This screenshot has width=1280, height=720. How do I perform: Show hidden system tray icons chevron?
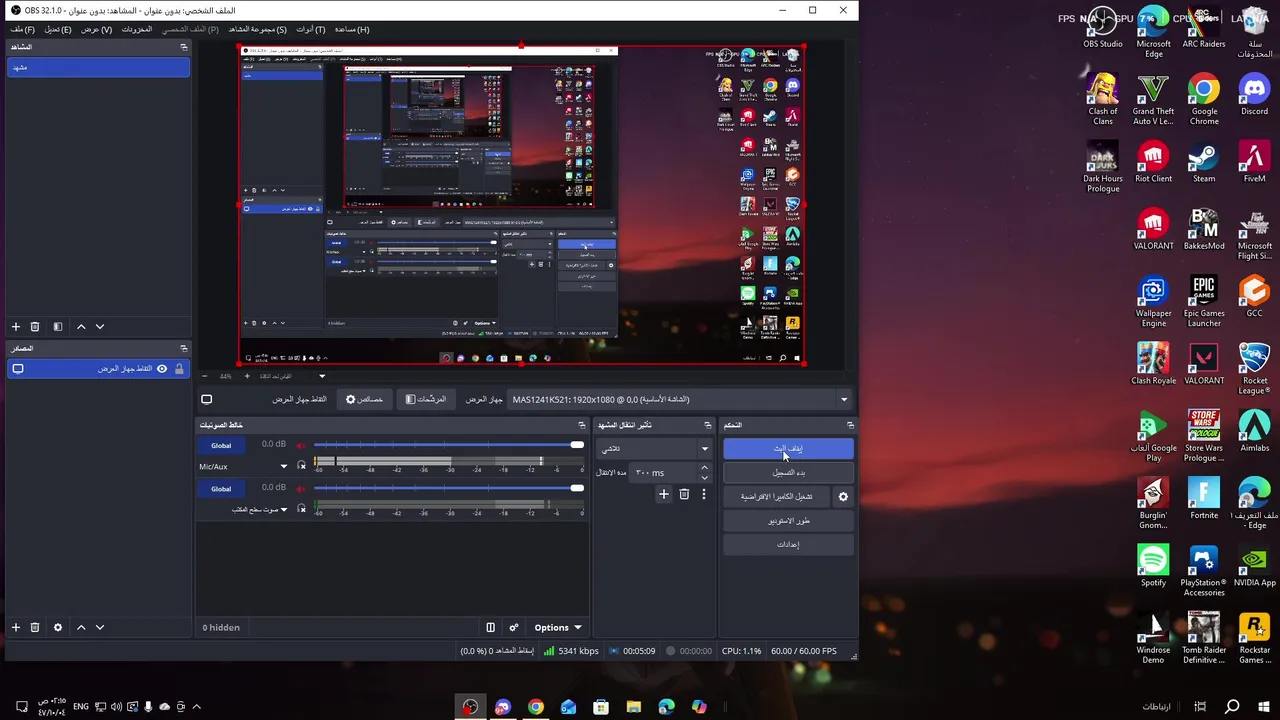[197, 707]
